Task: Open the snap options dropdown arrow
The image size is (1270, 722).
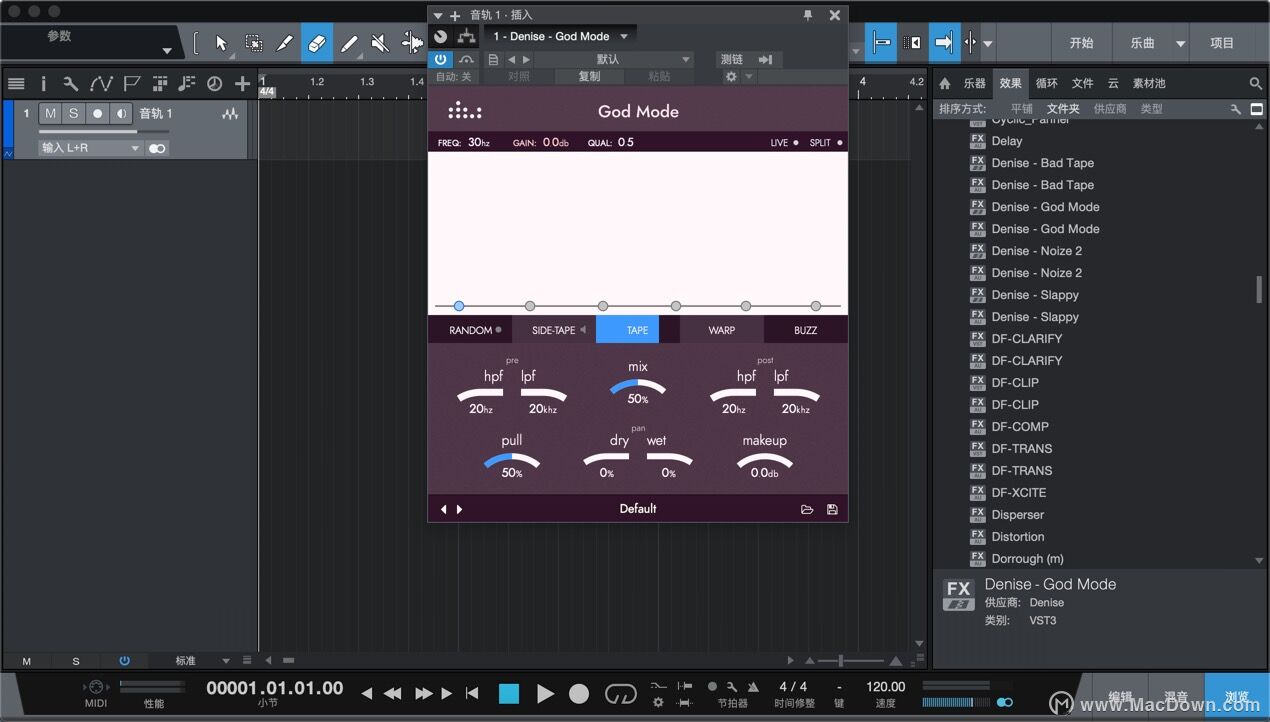Action: tap(988, 43)
